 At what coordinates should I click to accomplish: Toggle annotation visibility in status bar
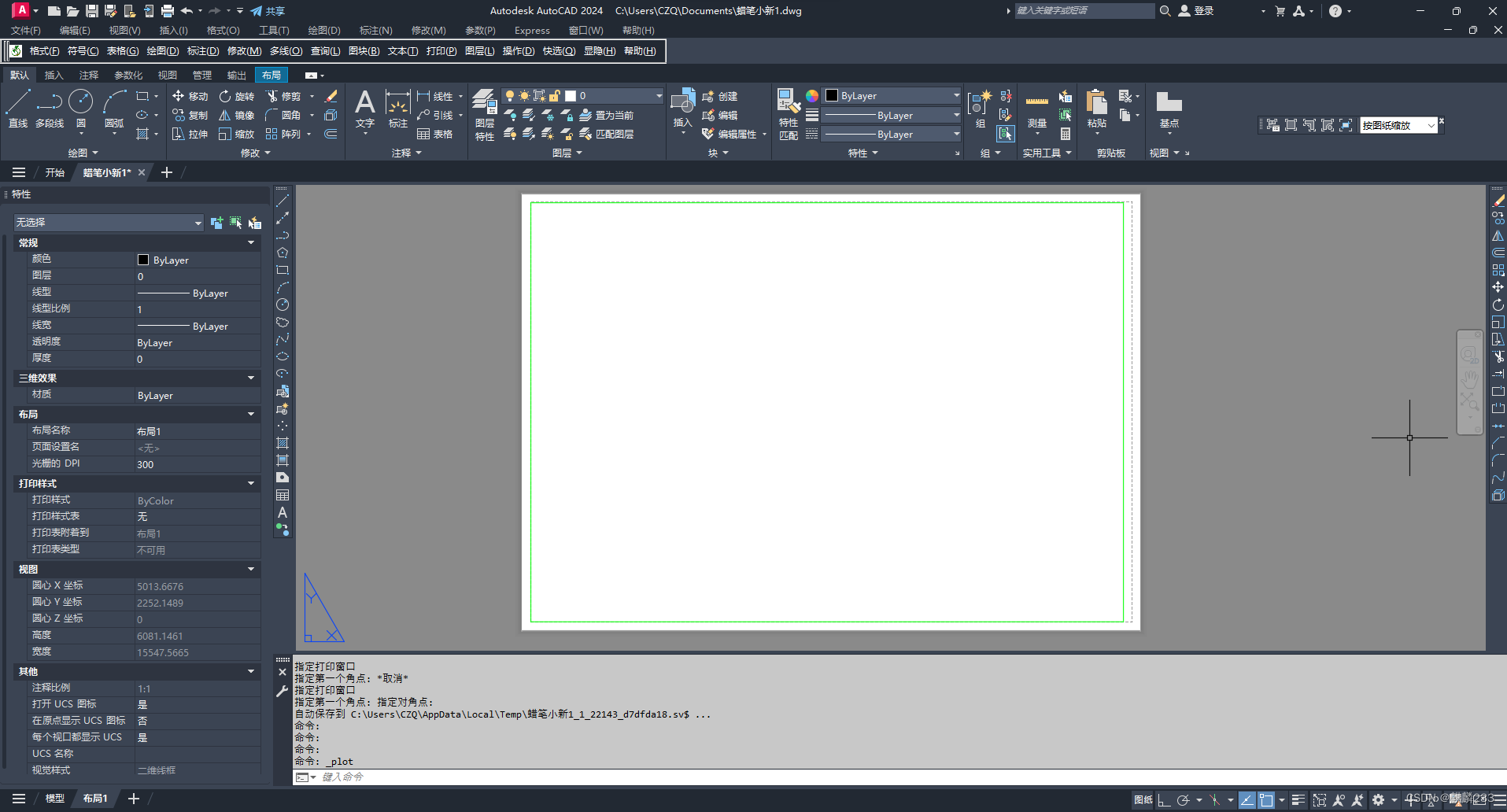tap(1339, 799)
